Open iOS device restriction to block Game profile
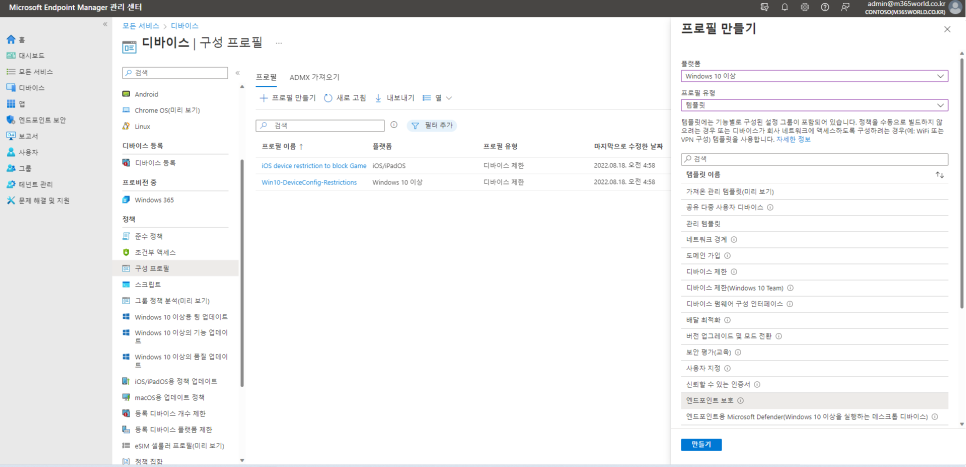966x467 pixels. 314,166
